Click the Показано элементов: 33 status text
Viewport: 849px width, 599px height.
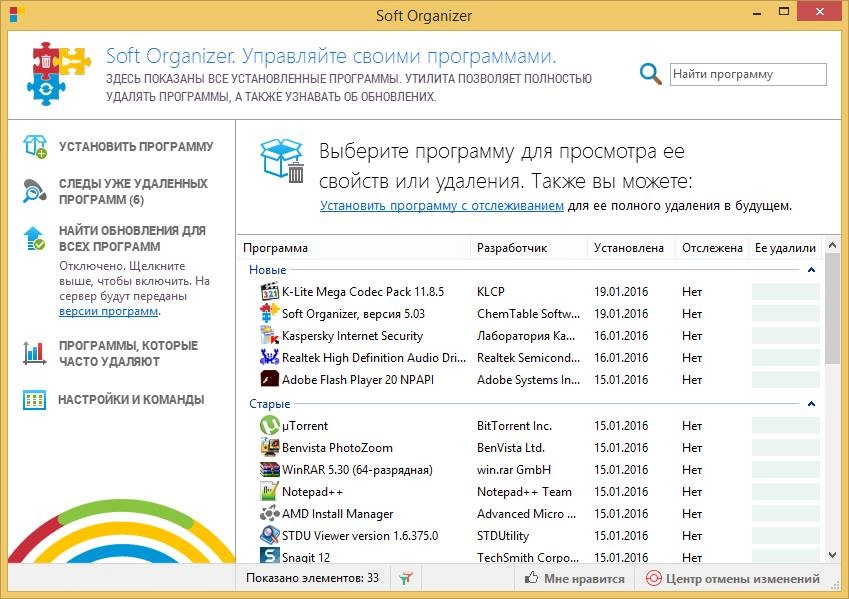click(312, 578)
